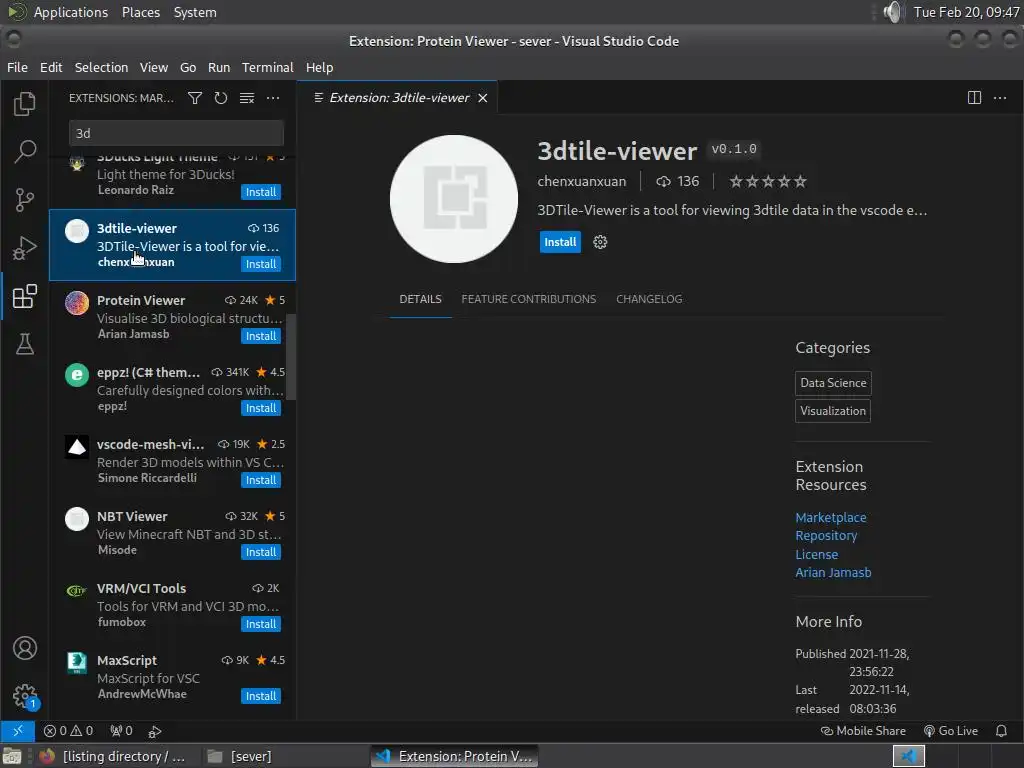Click the five-star rating of 3dtile-viewer
Image resolution: width=1024 pixels, height=768 pixels.
[768, 182]
